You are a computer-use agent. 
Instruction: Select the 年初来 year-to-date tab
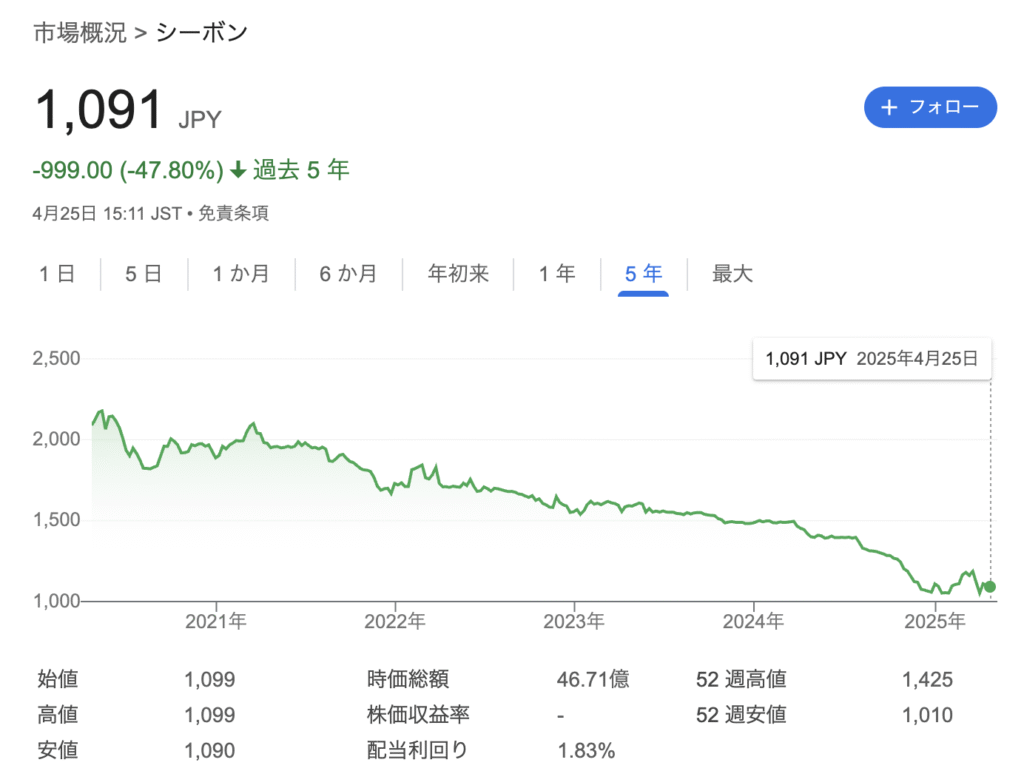[458, 273]
